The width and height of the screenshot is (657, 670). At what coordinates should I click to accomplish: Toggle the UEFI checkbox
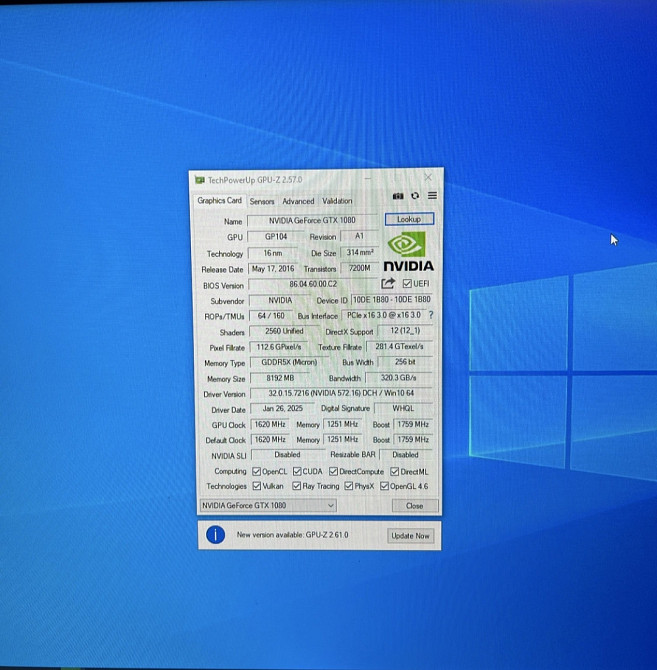pyautogui.click(x=406, y=284)
